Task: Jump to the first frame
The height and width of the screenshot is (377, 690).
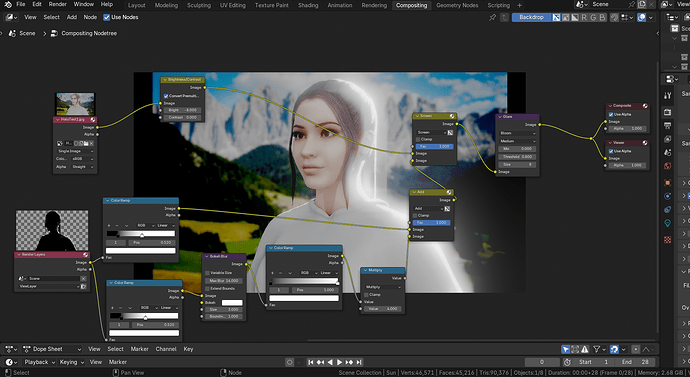Action: pos(311,362)
